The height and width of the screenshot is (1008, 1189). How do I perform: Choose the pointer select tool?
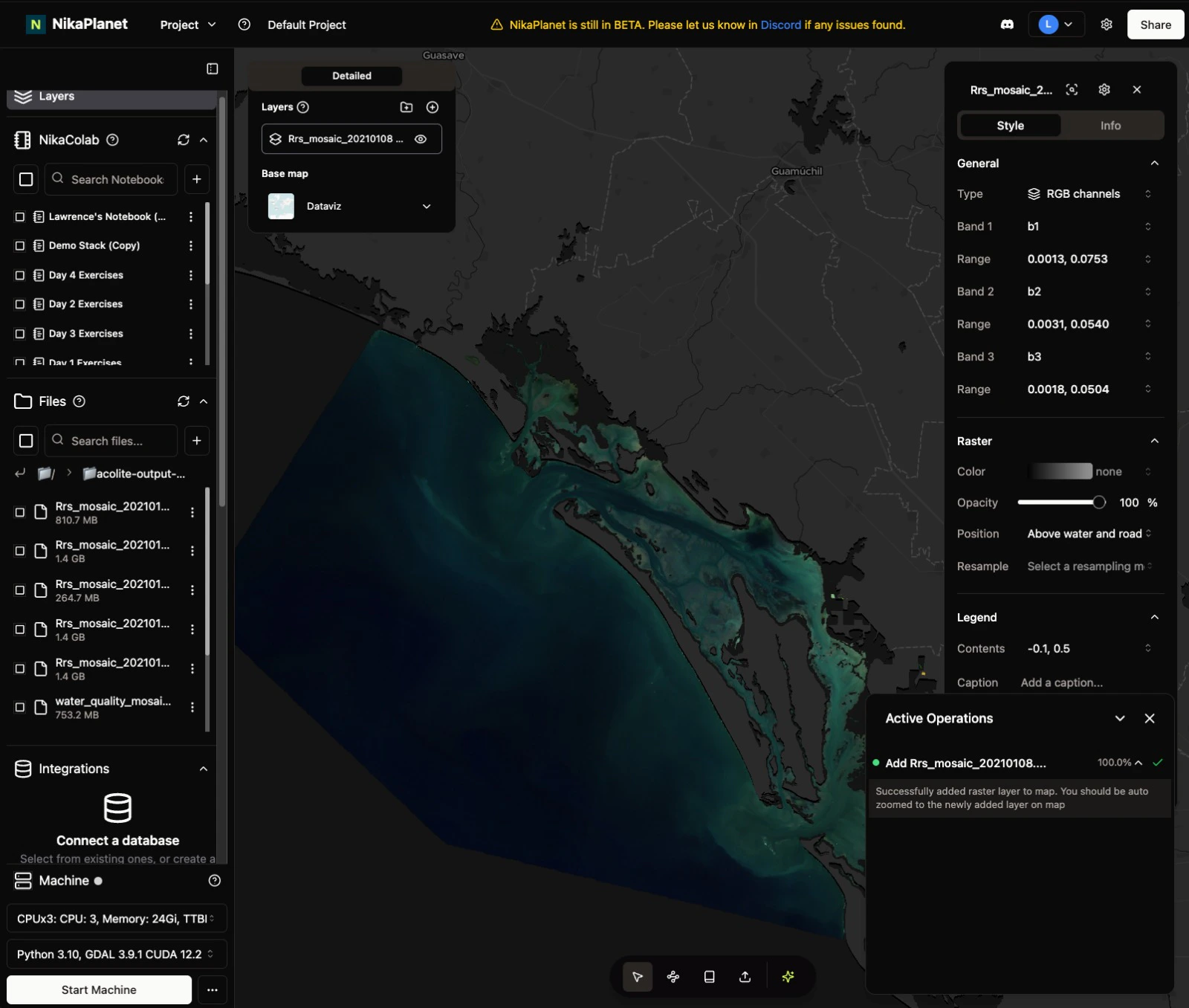[x=638, y=977]
